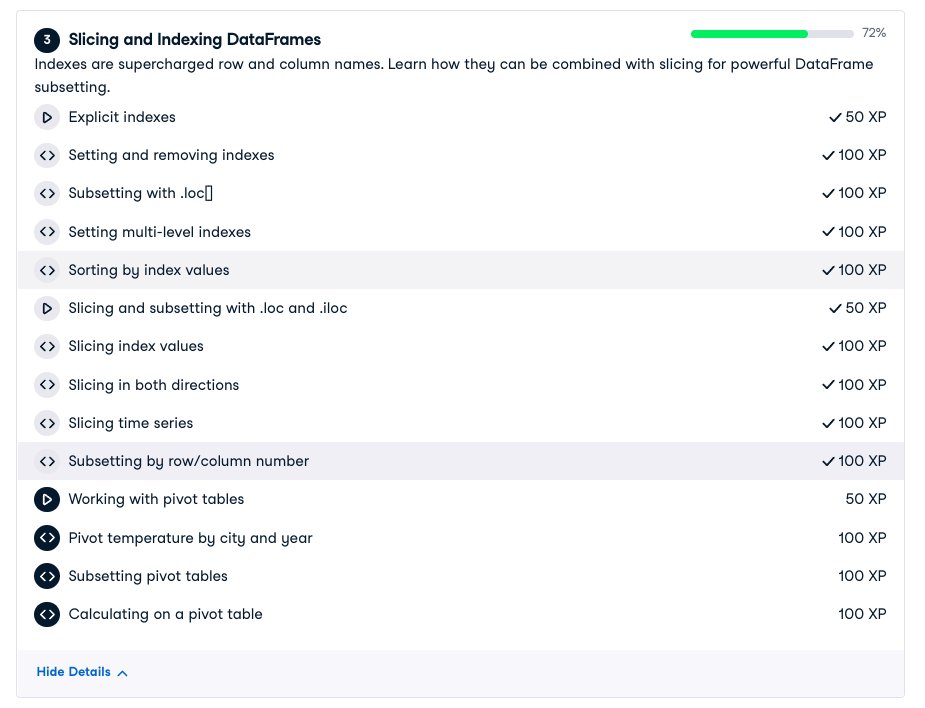Viewport: 925px width, 708px height.
Task: Click 100 XP value for Pivot temperature row
Action: point(862,538)
